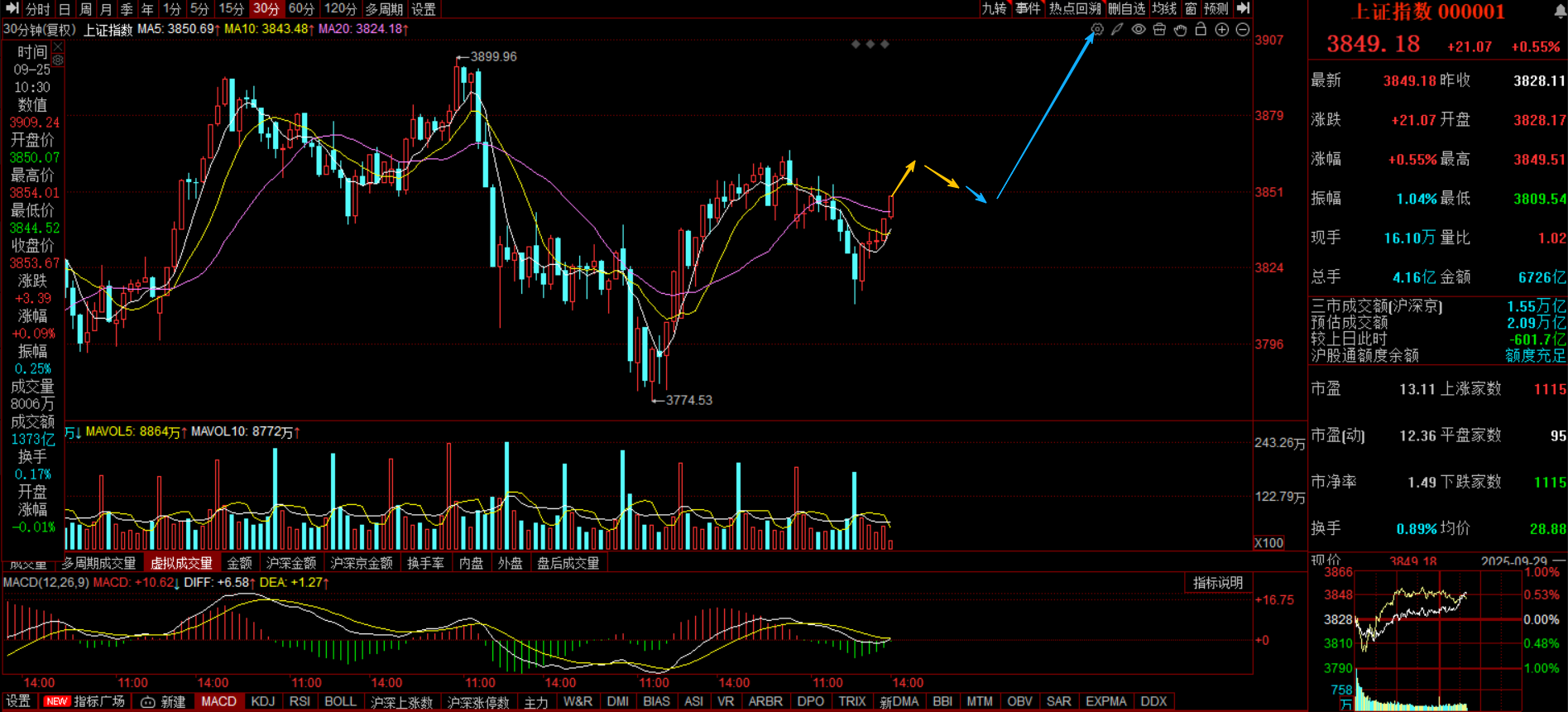Click the 指标说明 button
Image resolution: width=1568 pixels, height=712 pixels.
pos(1217,583)
